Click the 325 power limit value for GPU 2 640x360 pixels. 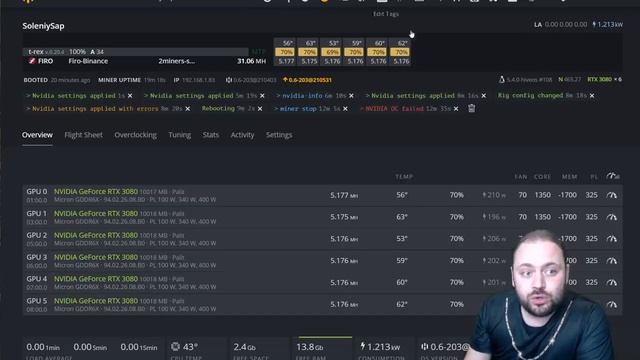pos(591,239)
